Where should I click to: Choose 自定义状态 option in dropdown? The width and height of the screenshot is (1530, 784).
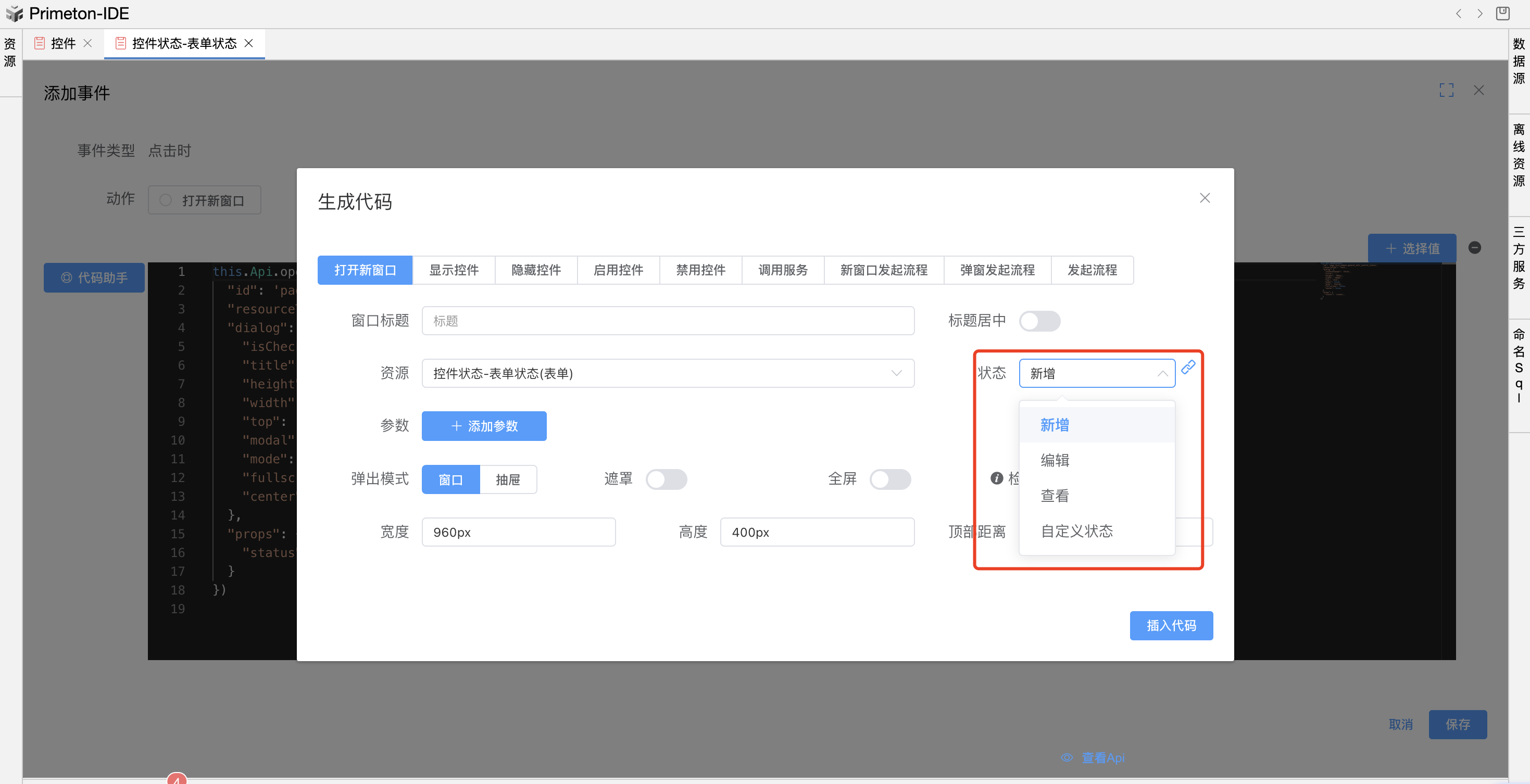[x=1076, y=531]
